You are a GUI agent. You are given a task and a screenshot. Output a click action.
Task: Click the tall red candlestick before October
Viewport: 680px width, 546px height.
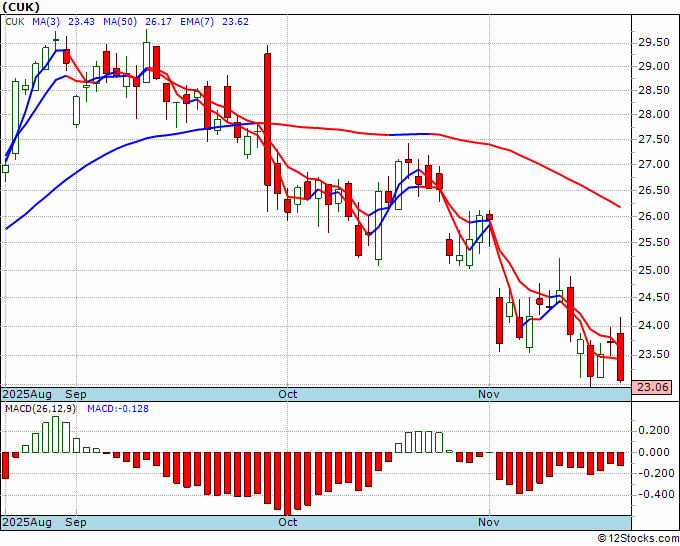268,119
